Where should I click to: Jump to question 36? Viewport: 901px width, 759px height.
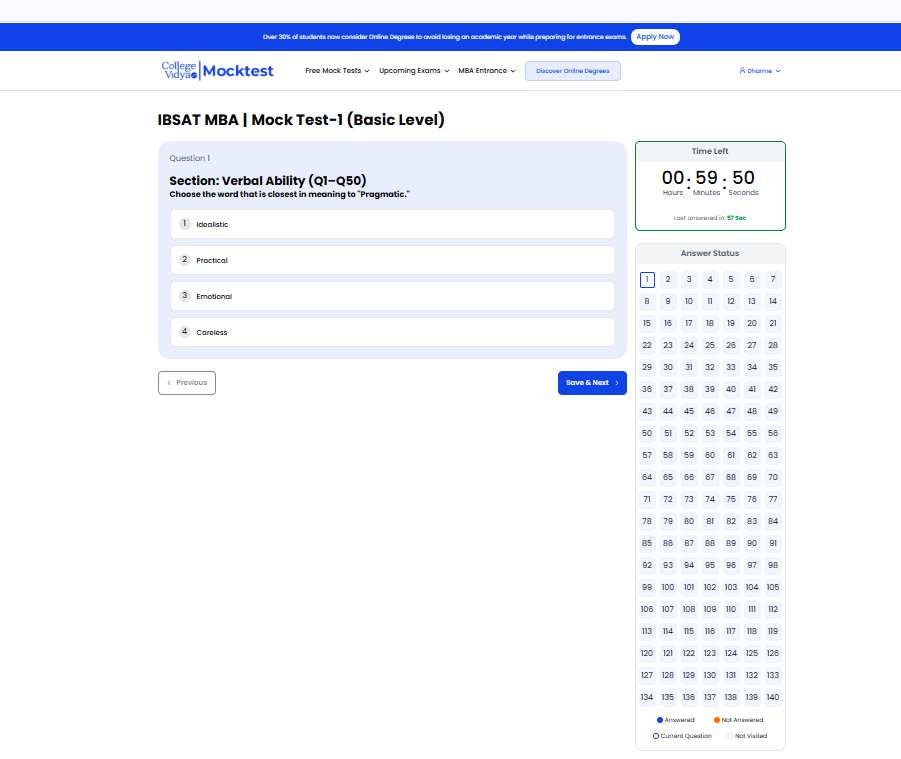647,390
